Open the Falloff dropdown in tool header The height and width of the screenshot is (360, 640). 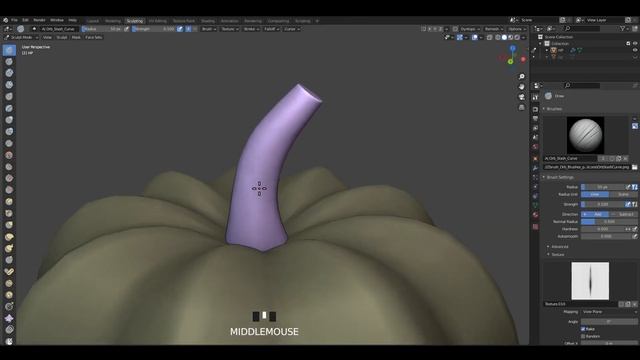coord(271,29)
